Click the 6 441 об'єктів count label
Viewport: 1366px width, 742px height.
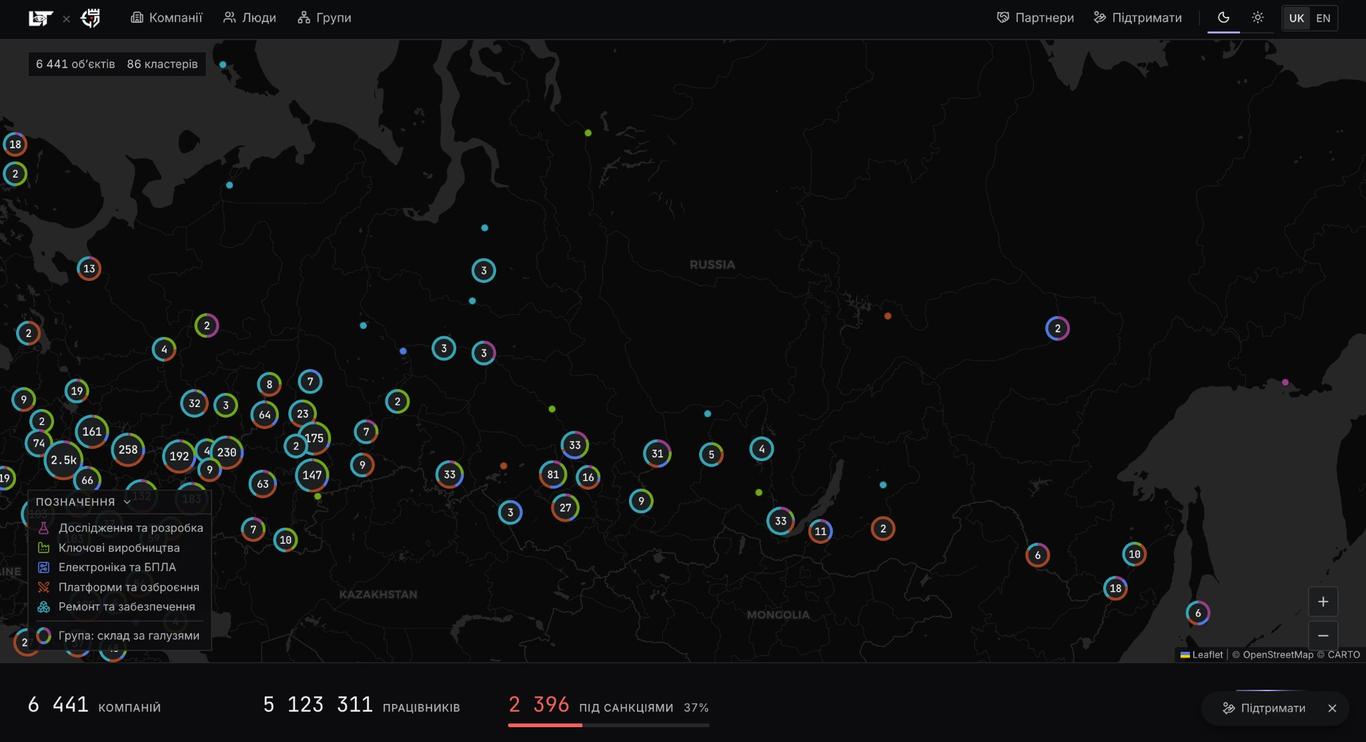(x=75, y=64)
